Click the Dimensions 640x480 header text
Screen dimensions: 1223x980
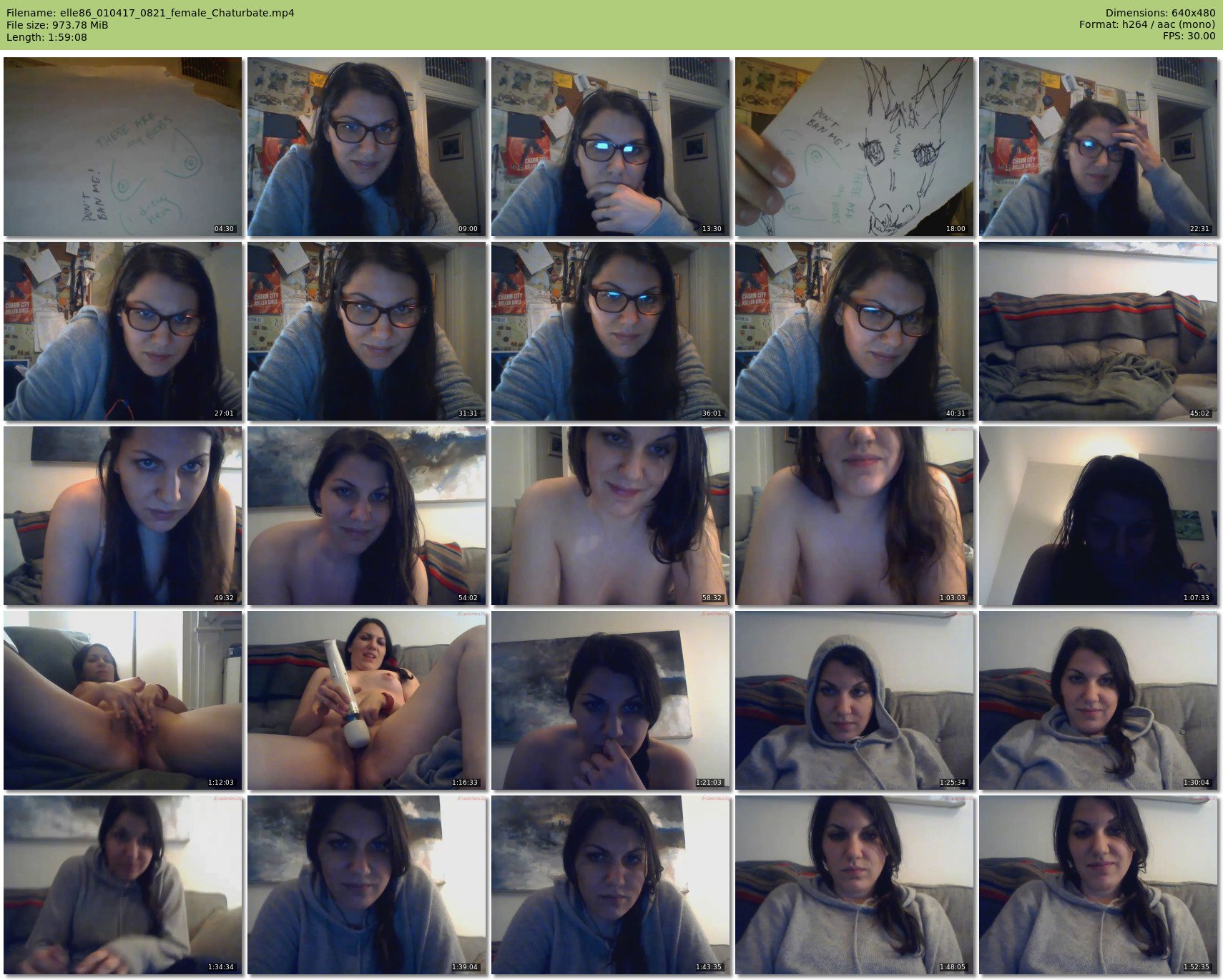point(1160,13)
